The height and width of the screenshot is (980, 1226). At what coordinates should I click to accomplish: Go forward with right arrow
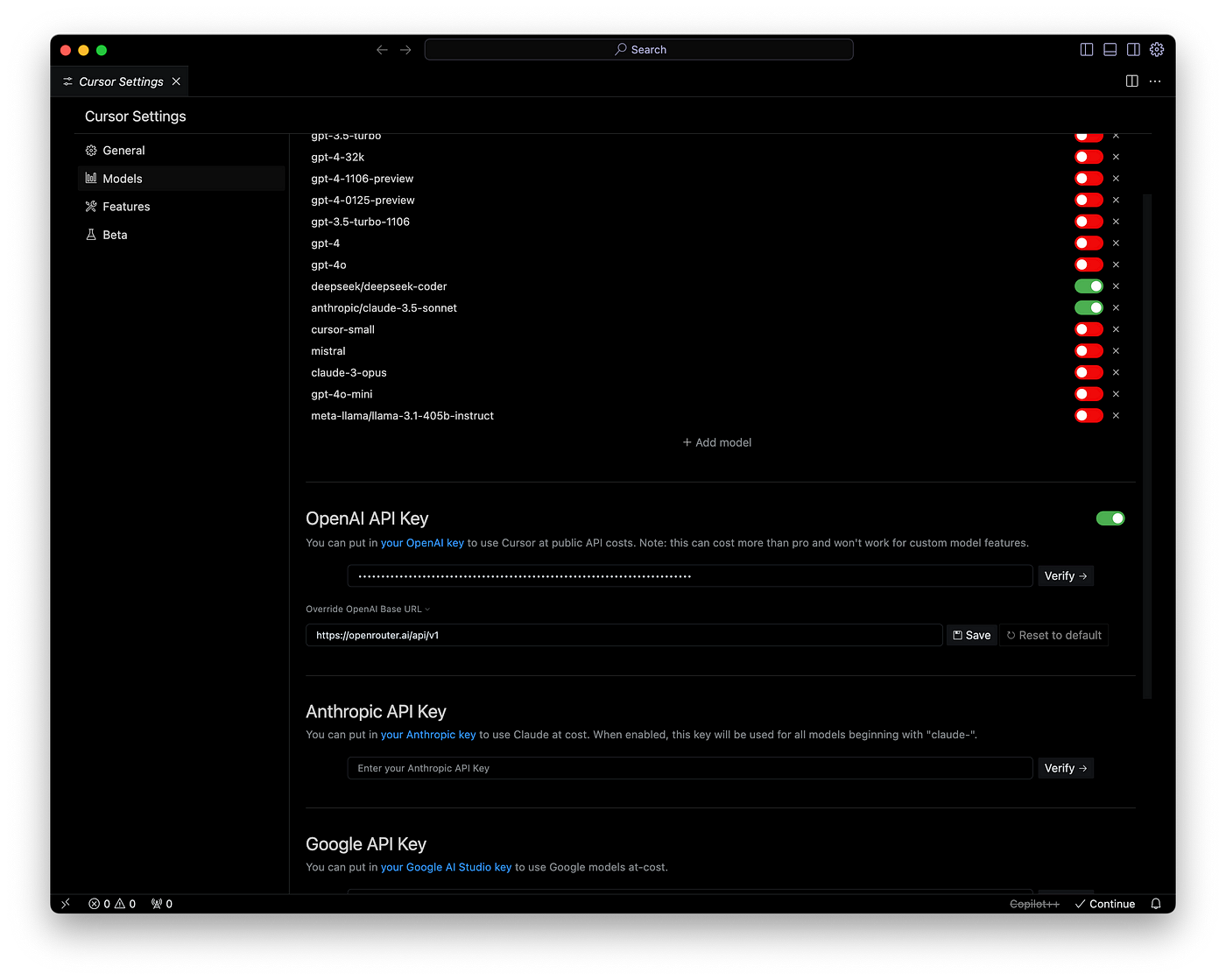point(405,50)
